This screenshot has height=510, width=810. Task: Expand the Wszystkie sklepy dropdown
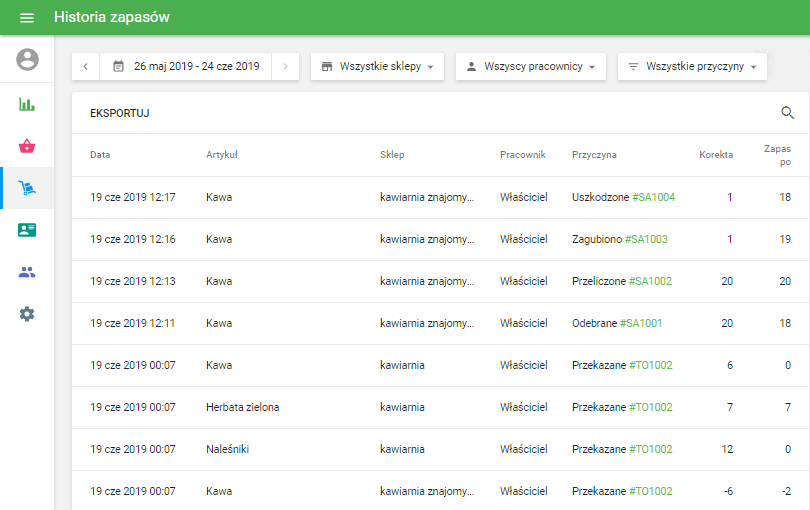(377, 67)
